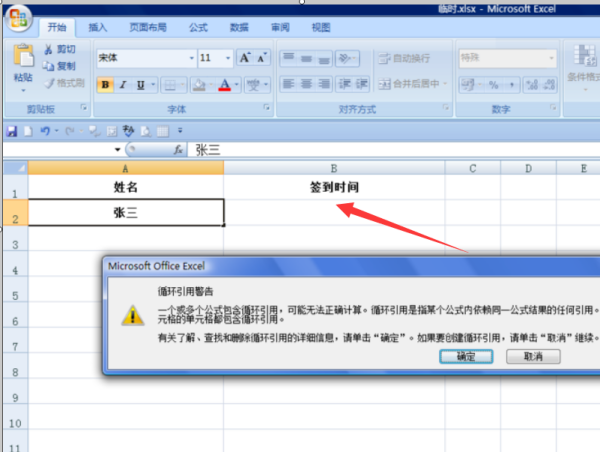
Task: Open merge options dropdown arrow
Action: pyautogui.click(x=445, y=83)
